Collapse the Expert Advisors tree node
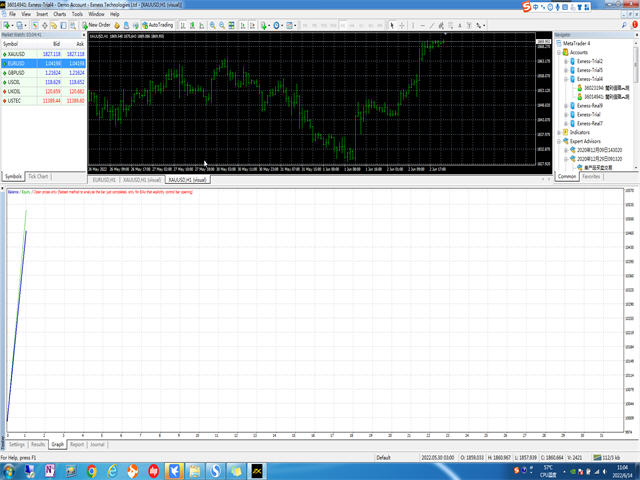The height and width of the screenshot is (480, 640). (559, 141)
